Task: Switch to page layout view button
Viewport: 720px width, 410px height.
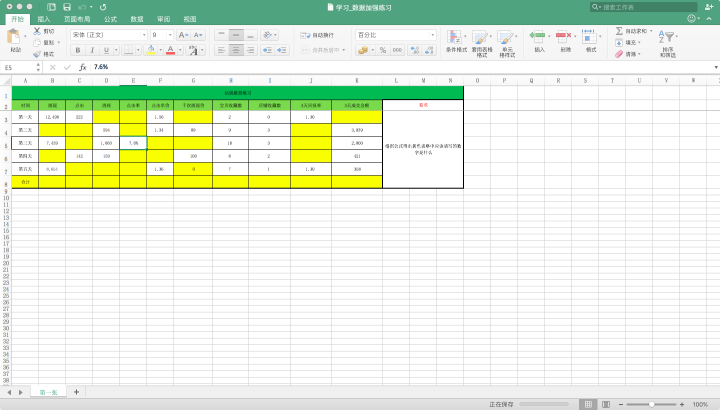Action: 606,404
